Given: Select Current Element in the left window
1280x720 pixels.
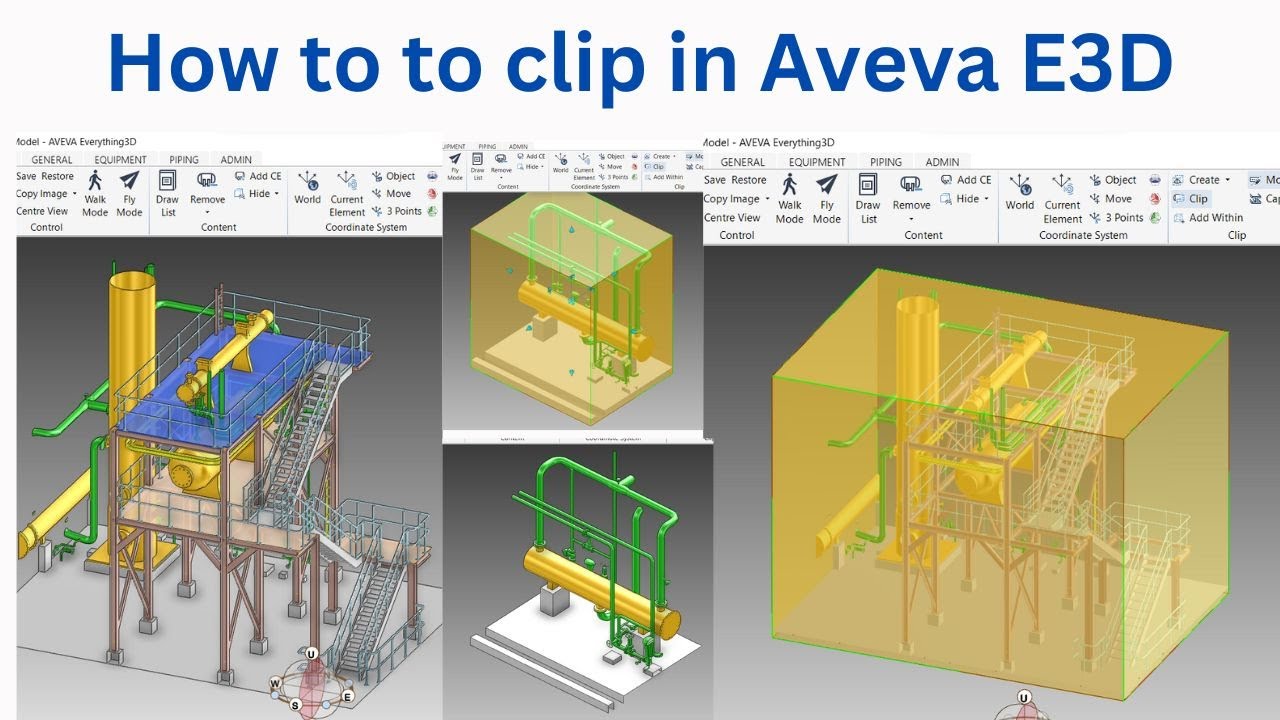Looking at the screenshot, I should coord(347,193).
